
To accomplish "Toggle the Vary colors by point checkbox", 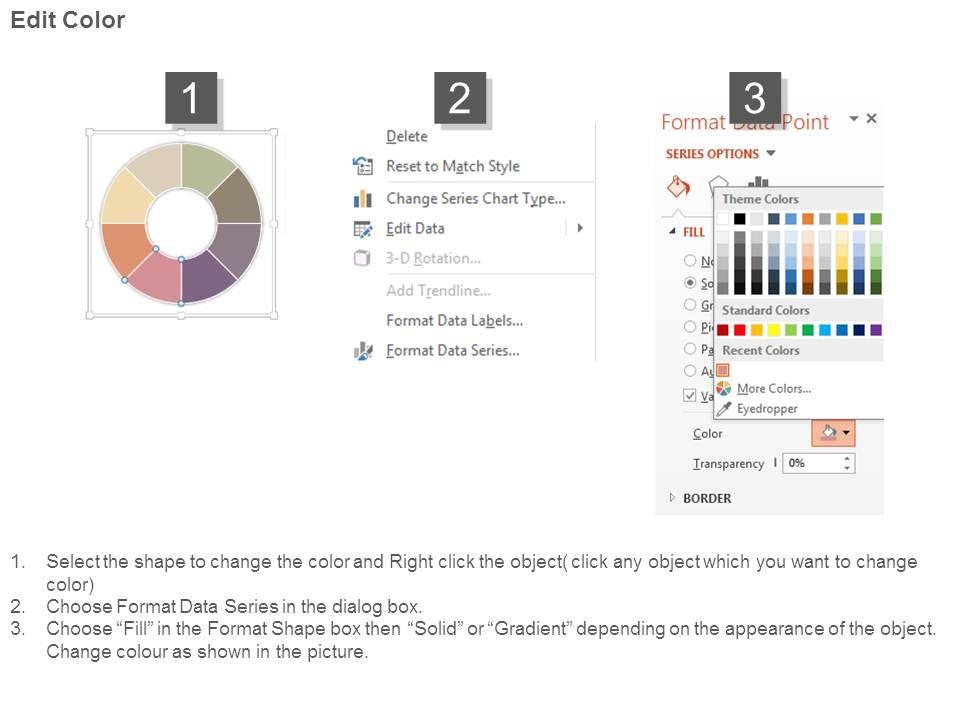I will tap(690, 395).
